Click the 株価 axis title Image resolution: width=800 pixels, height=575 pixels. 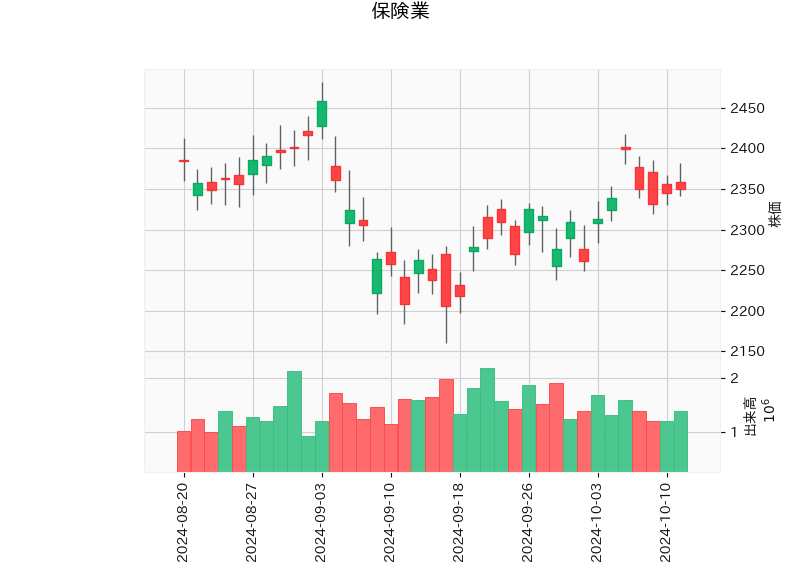775,214
